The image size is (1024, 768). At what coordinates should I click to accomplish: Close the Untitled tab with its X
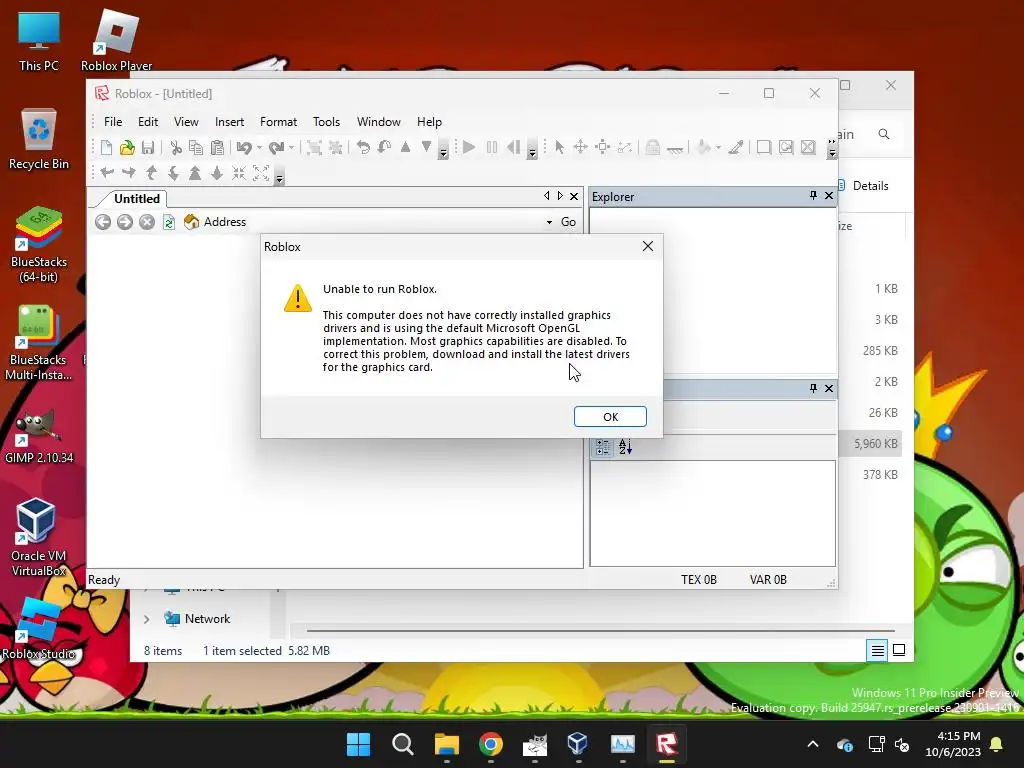574,196
